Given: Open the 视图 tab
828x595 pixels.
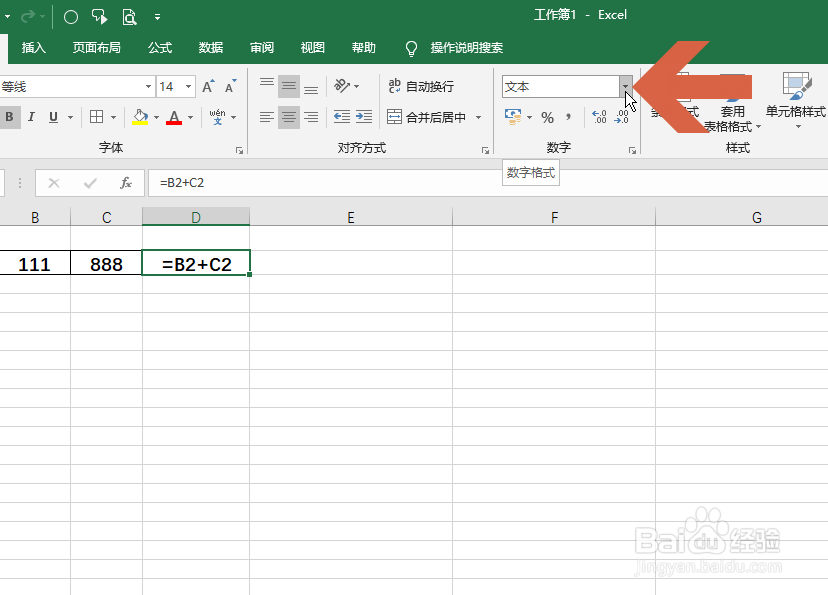Looking at the screenshot, I should point(313,48).
